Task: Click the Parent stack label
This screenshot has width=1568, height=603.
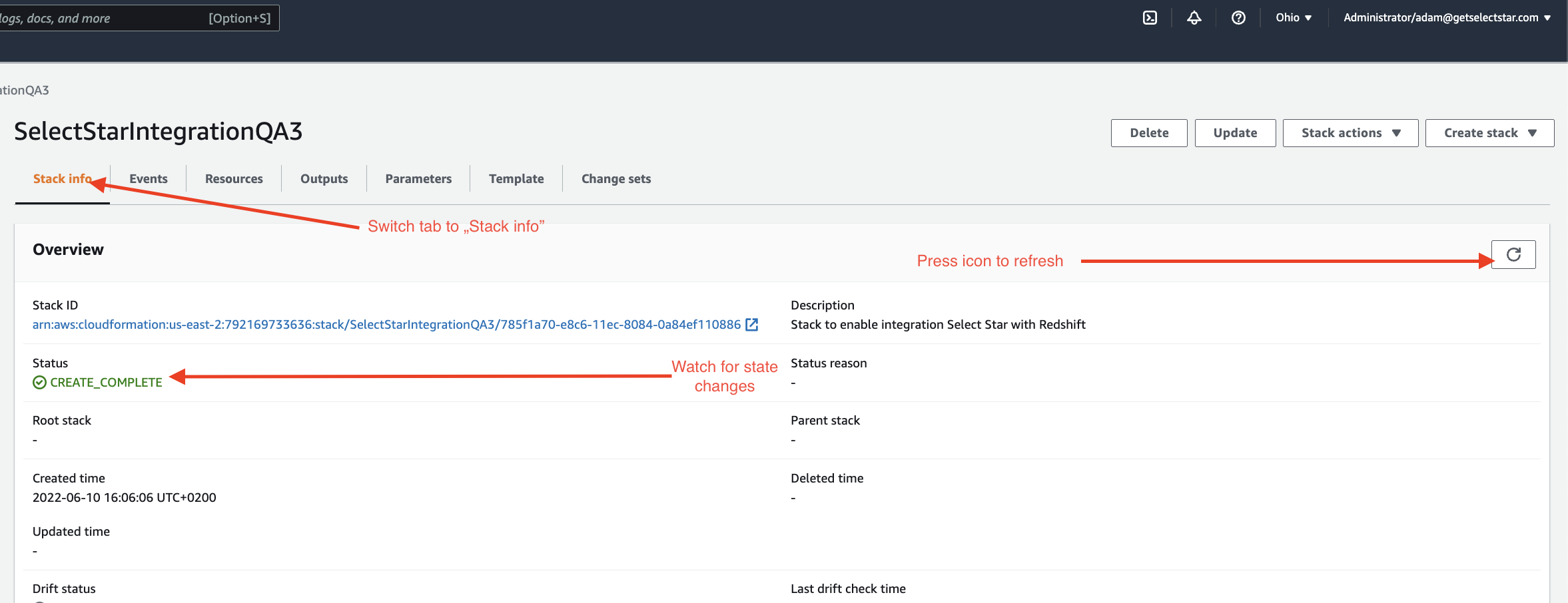Action: 825,421
